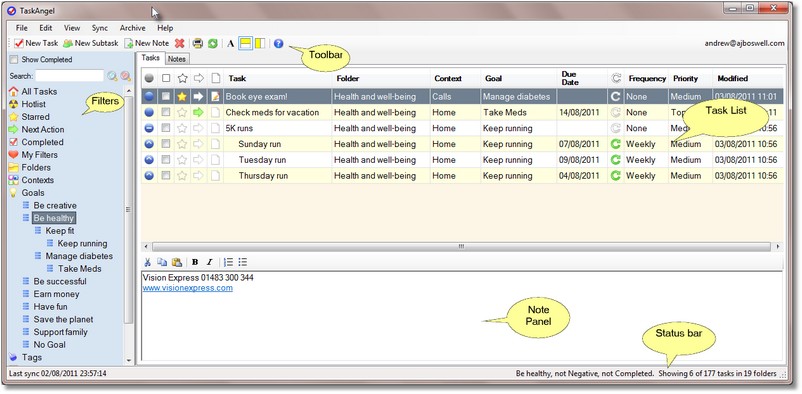Insert bulleted list in note

coord(242,262)
